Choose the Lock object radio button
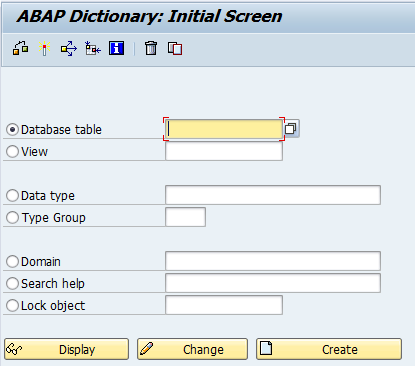Viewport: 415px width, 366px height. pos(12,305)
